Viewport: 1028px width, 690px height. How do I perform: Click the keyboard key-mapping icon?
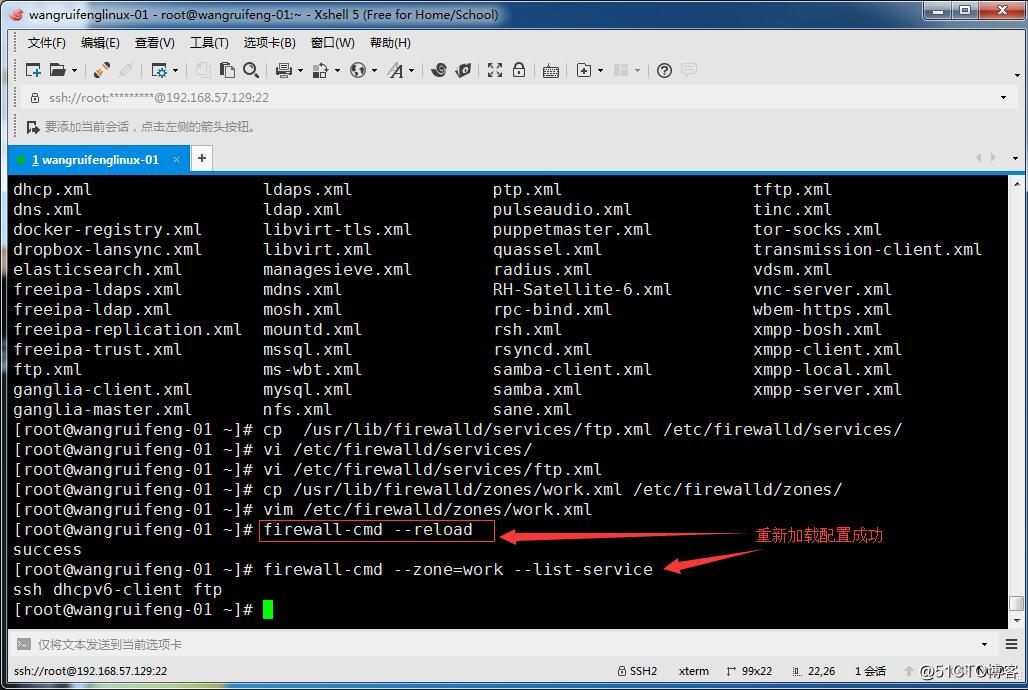coord(551,71)
